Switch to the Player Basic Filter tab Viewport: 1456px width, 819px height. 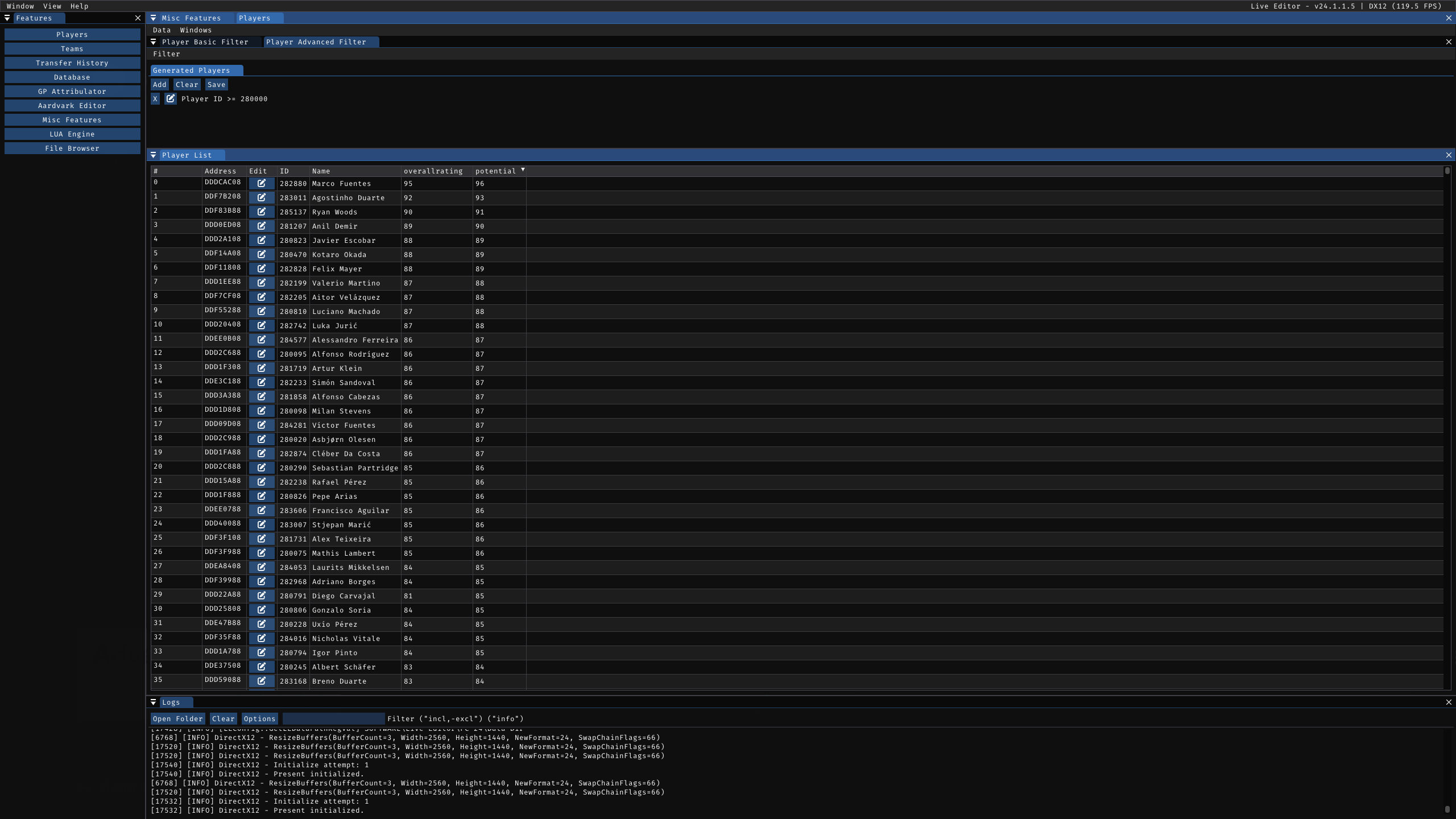pos(205,42)
